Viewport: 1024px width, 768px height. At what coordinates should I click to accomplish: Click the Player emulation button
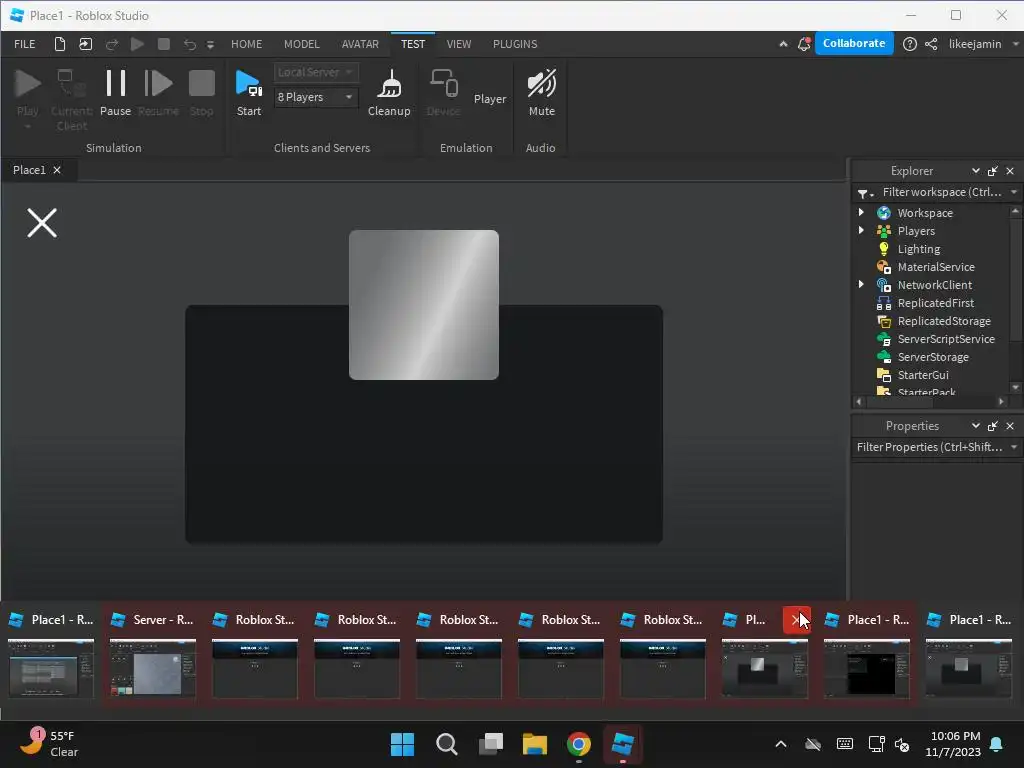click(490, 99)
